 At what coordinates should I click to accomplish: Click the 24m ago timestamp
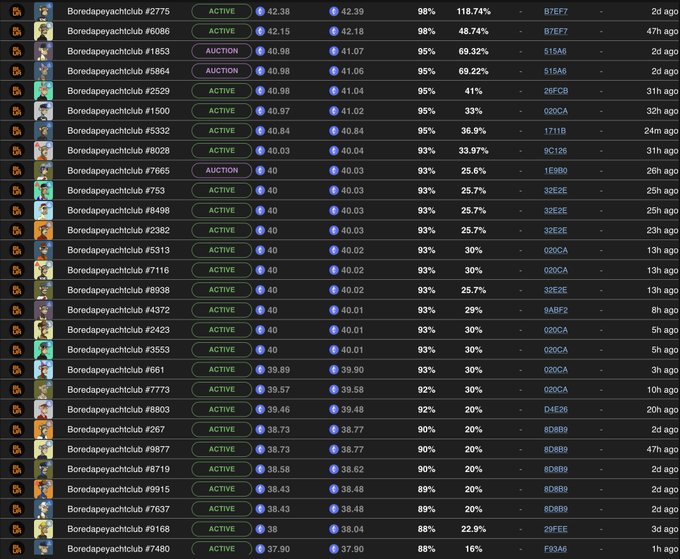[x=660, y=131]
